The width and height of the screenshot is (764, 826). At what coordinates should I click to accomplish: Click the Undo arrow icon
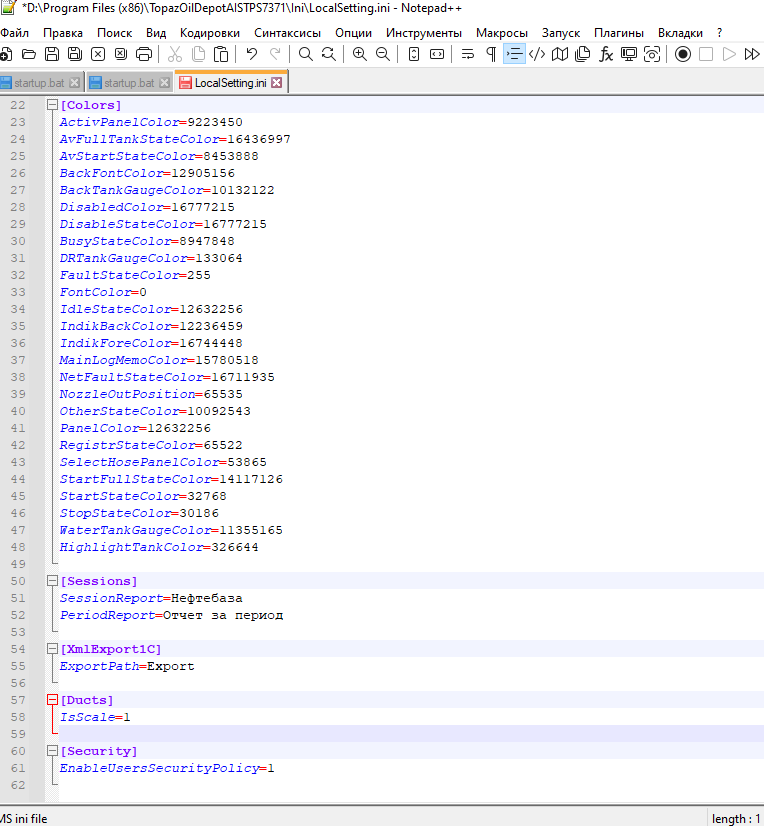251,54
